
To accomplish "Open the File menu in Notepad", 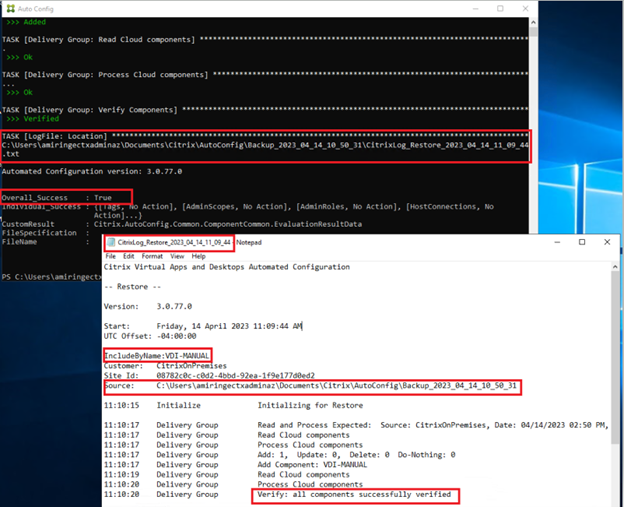I will pos(111,256).
